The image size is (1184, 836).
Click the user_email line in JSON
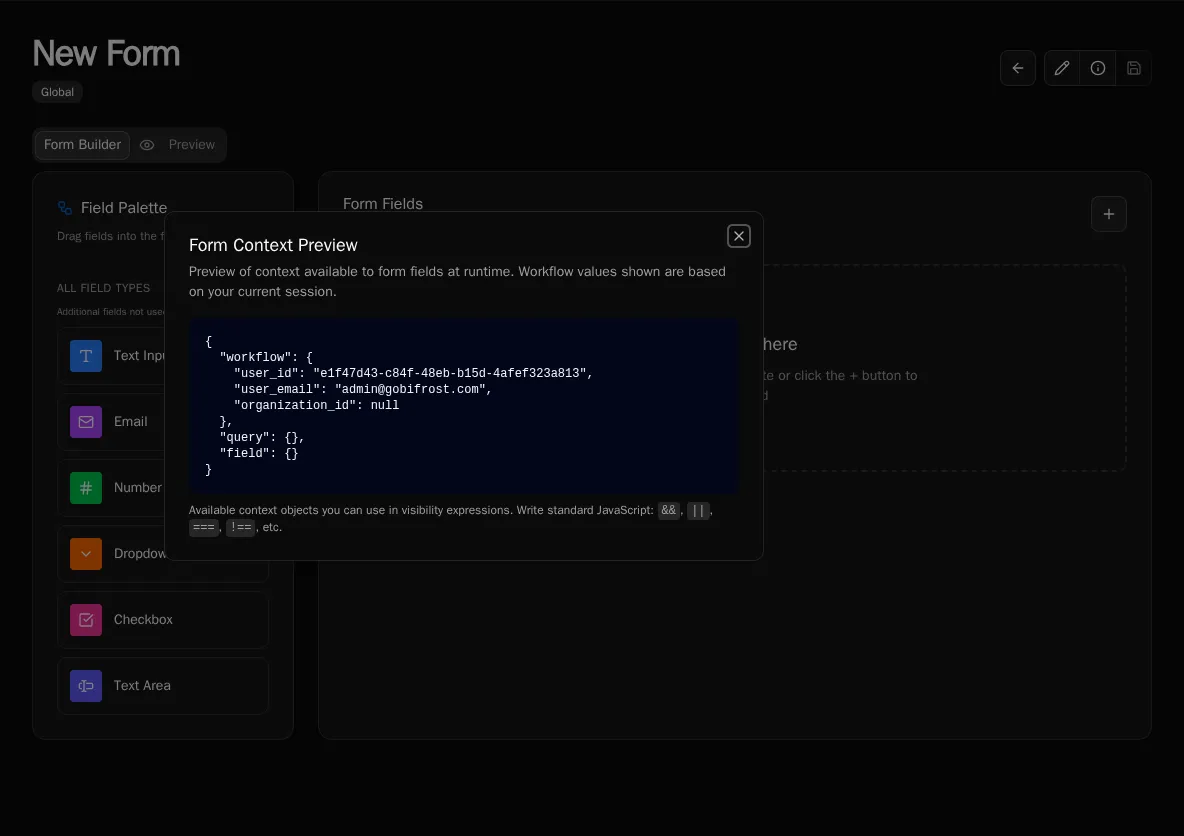362,389
